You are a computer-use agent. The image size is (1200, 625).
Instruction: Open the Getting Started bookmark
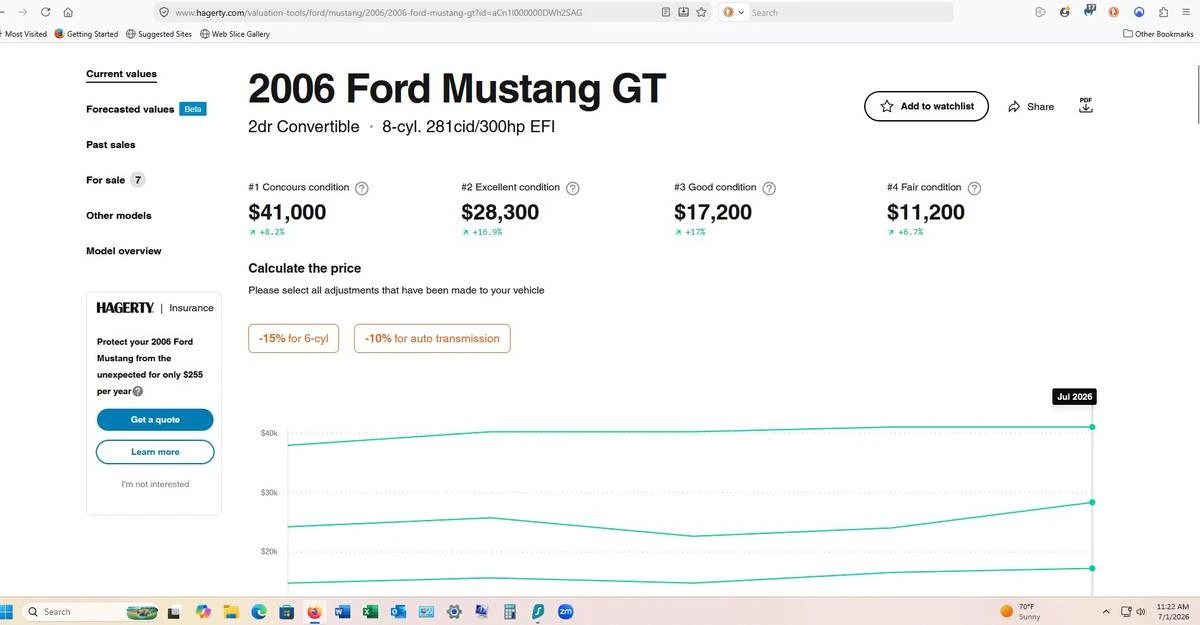(87, 34)
